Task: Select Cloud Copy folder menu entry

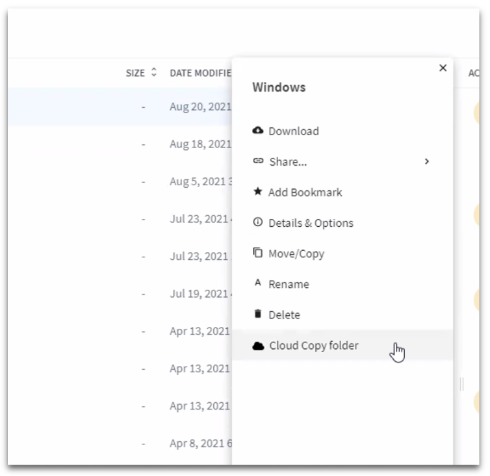Action: pyautogui.click(x=342, y=345)
